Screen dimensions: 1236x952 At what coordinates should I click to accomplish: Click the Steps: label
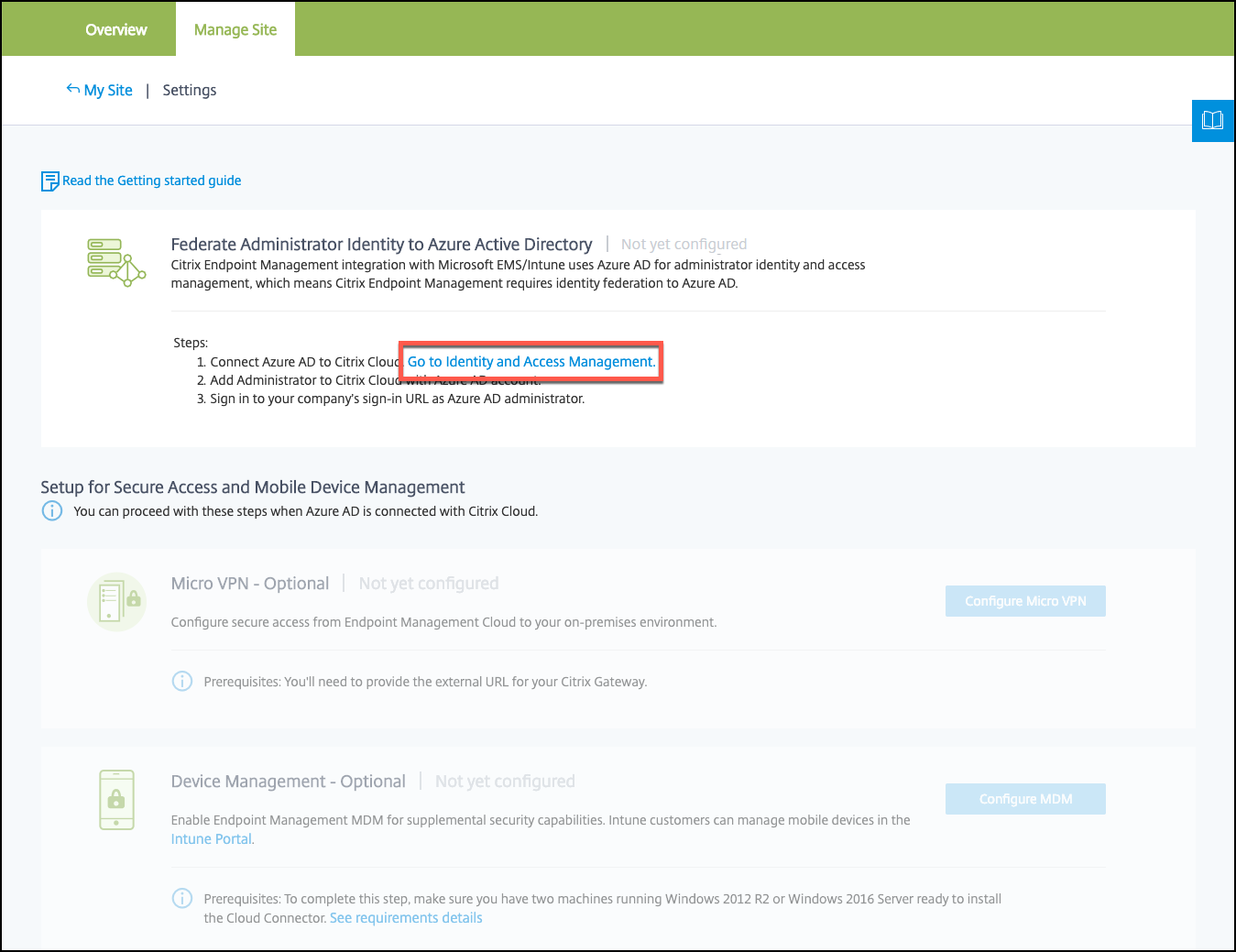191,343
